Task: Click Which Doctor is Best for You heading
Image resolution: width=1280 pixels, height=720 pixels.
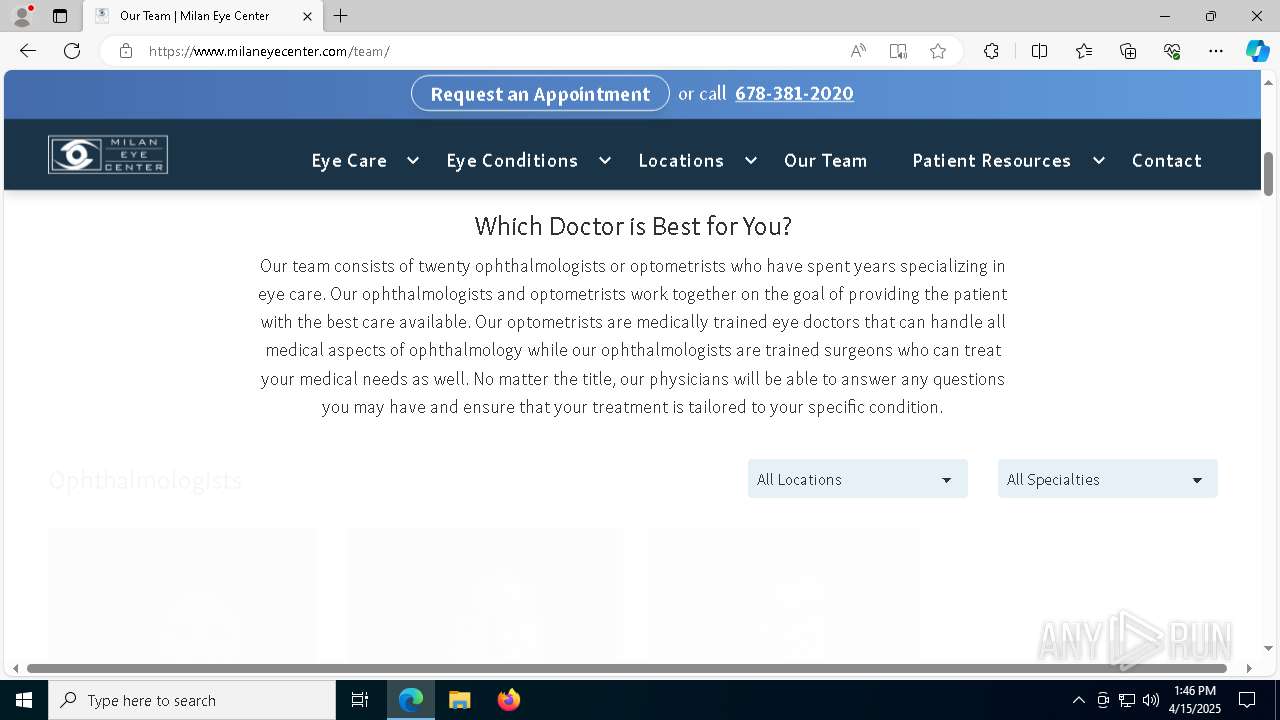Action: pos(633,226)
